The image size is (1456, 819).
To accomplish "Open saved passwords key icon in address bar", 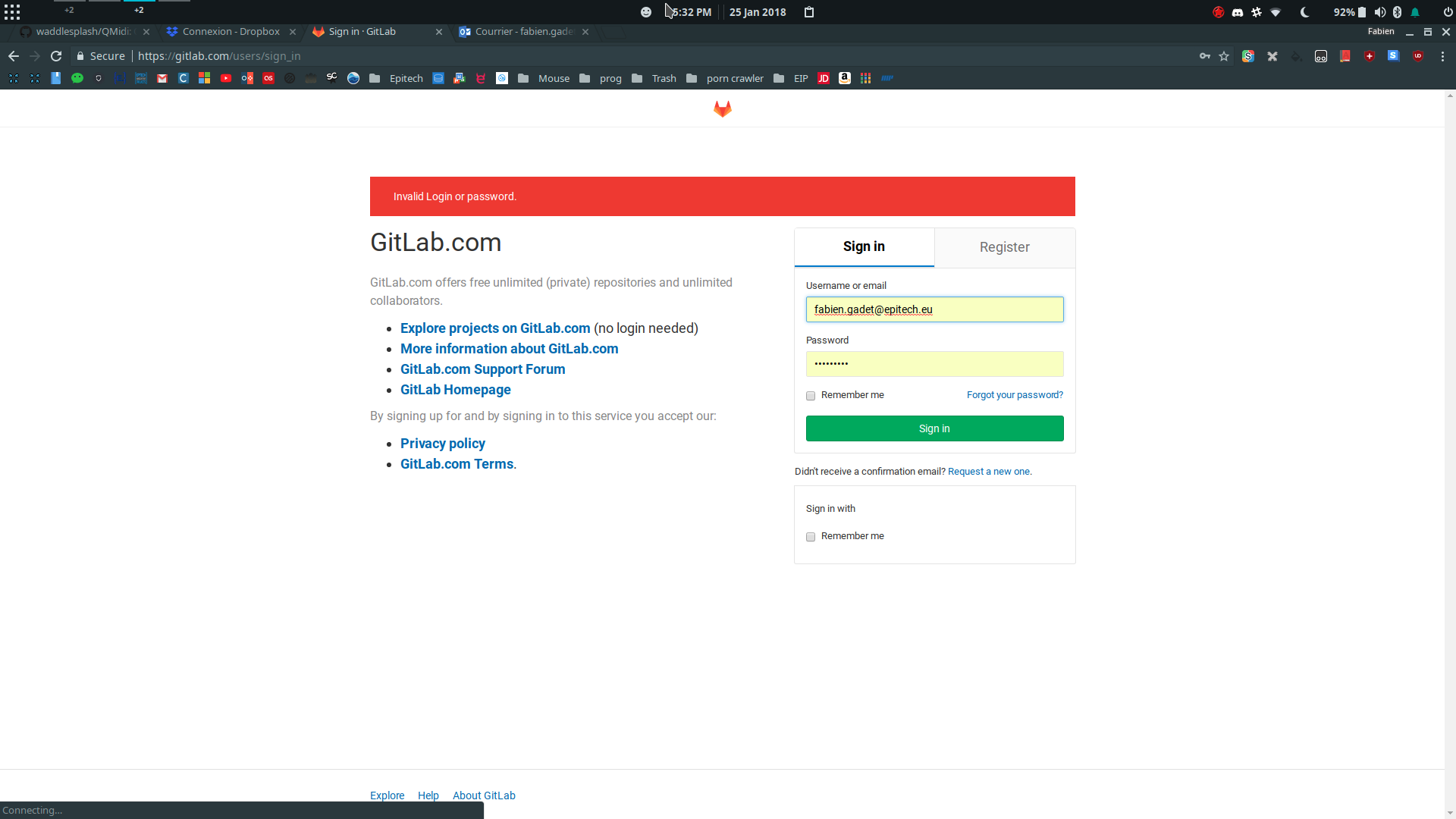I will coord(1204,56).
